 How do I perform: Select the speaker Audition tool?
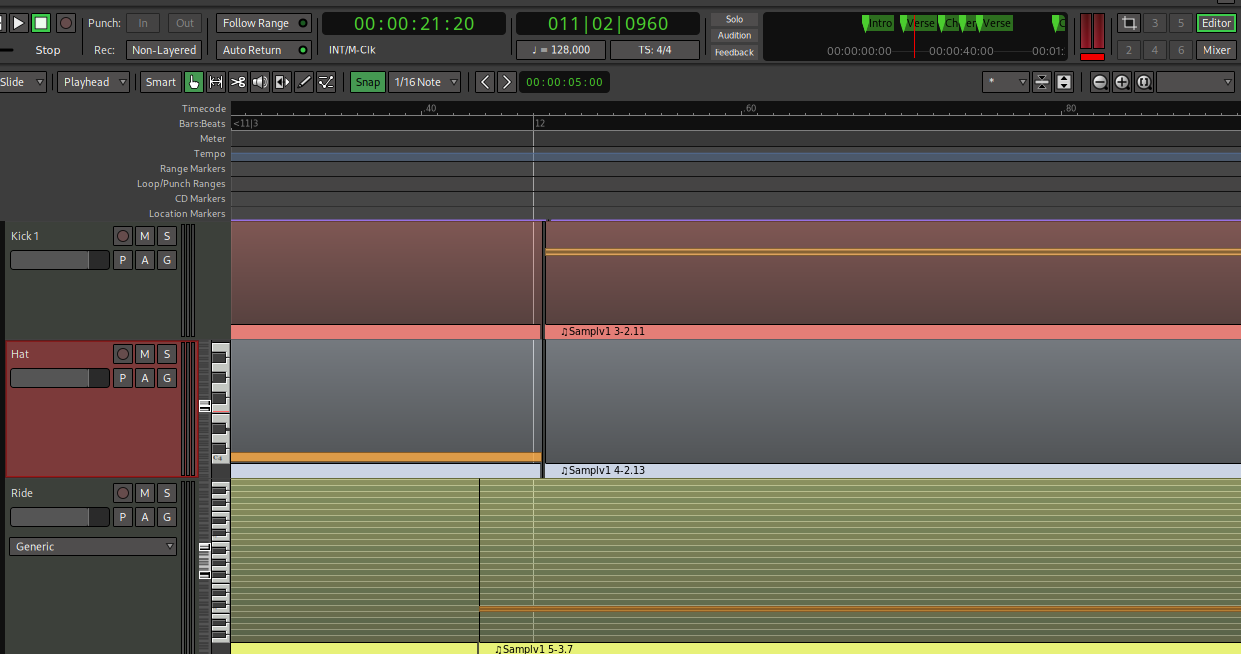point(260,82)
